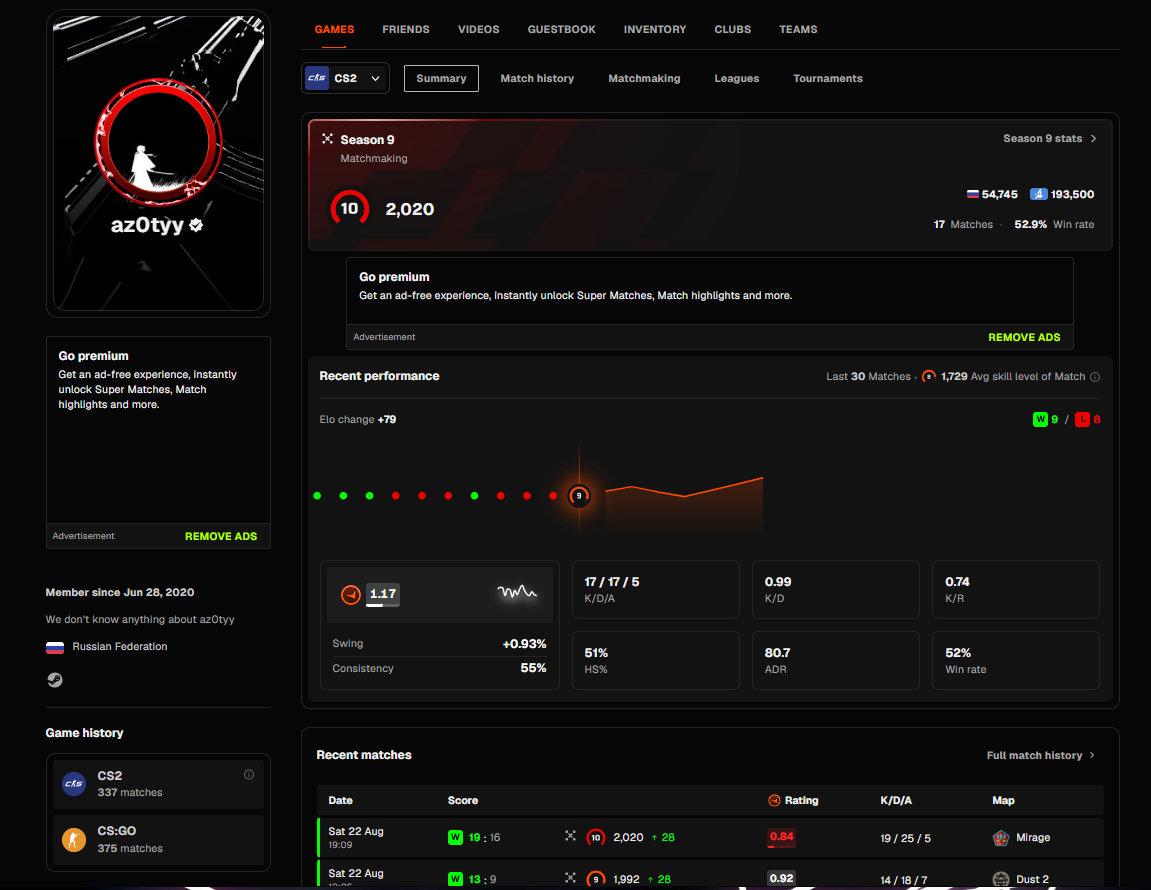This screenshot has width=1151, height=890.
Task: Click the Russian flag ranking icon
Action: 973,195
